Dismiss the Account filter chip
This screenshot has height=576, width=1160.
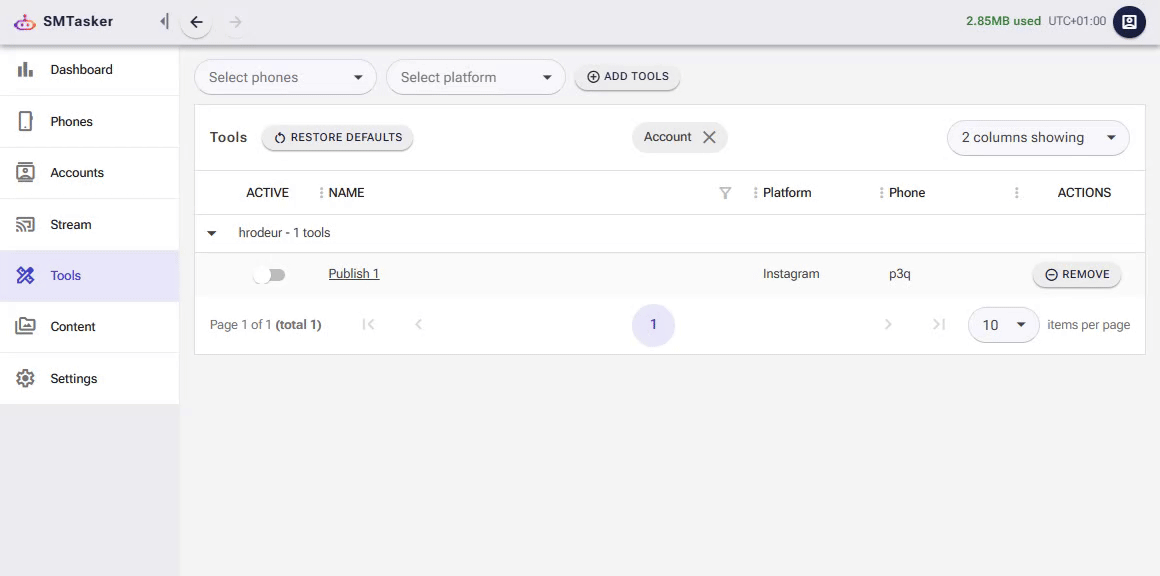click(x=709, y=137)
